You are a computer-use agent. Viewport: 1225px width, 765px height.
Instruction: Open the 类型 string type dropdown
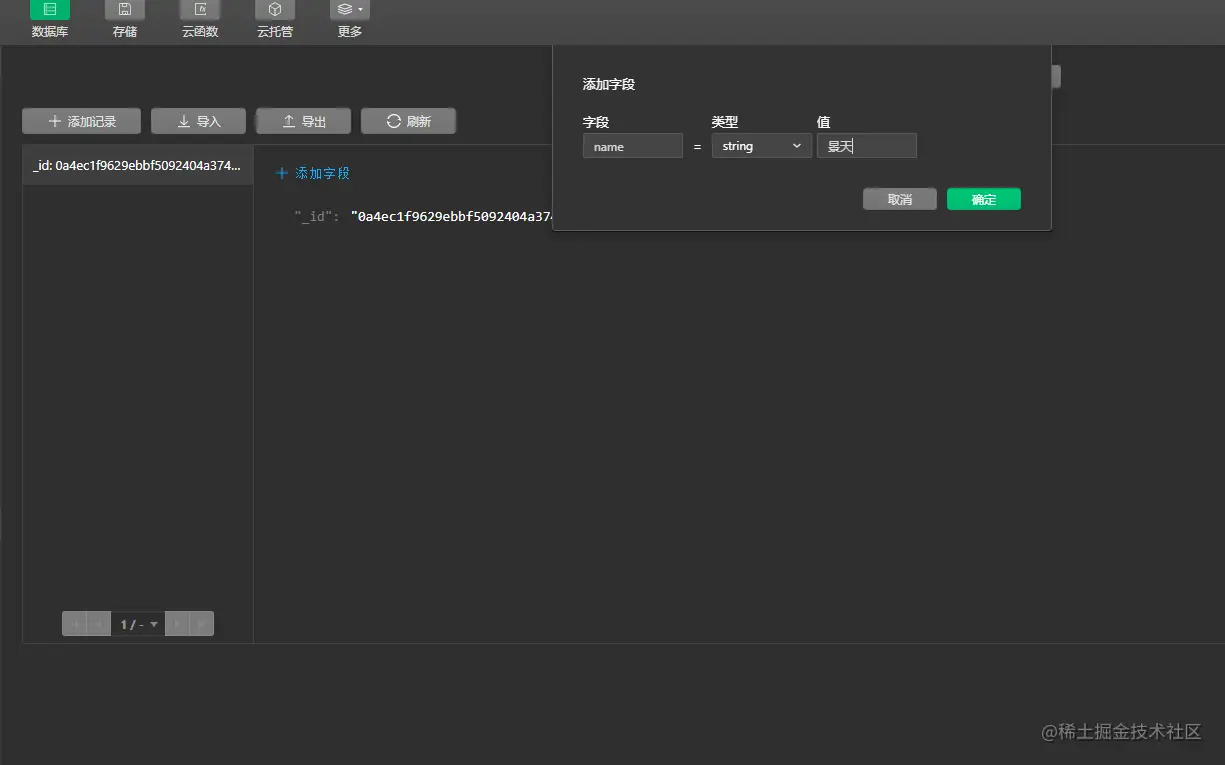coord(762,146)
